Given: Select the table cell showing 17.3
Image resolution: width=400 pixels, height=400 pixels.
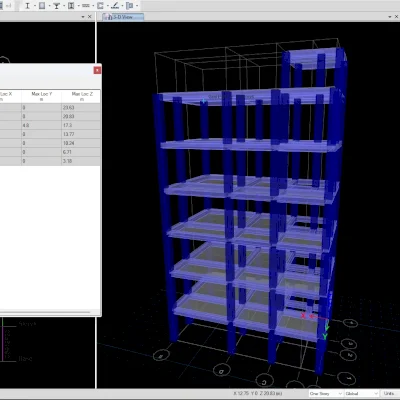Looking at the screenshot, I should coord(81,125).
